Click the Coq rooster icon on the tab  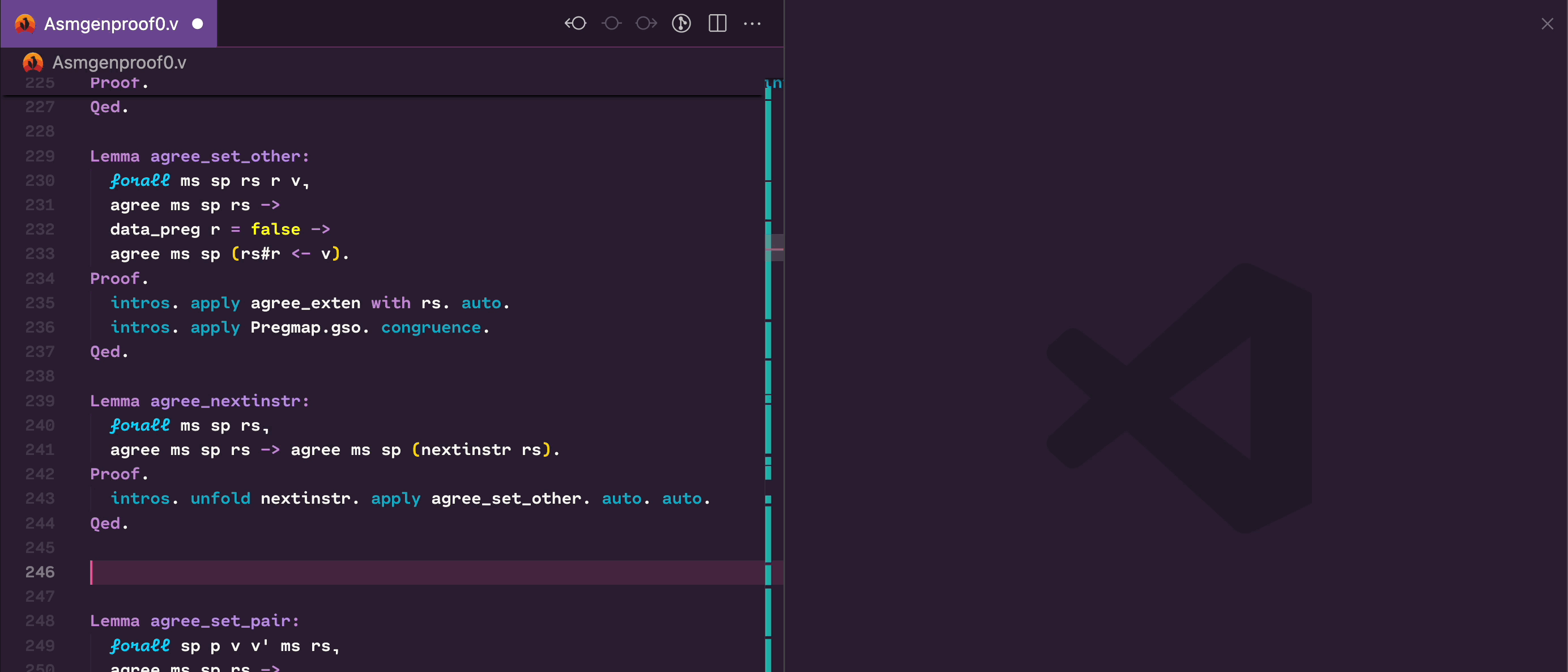click(25, 24)
